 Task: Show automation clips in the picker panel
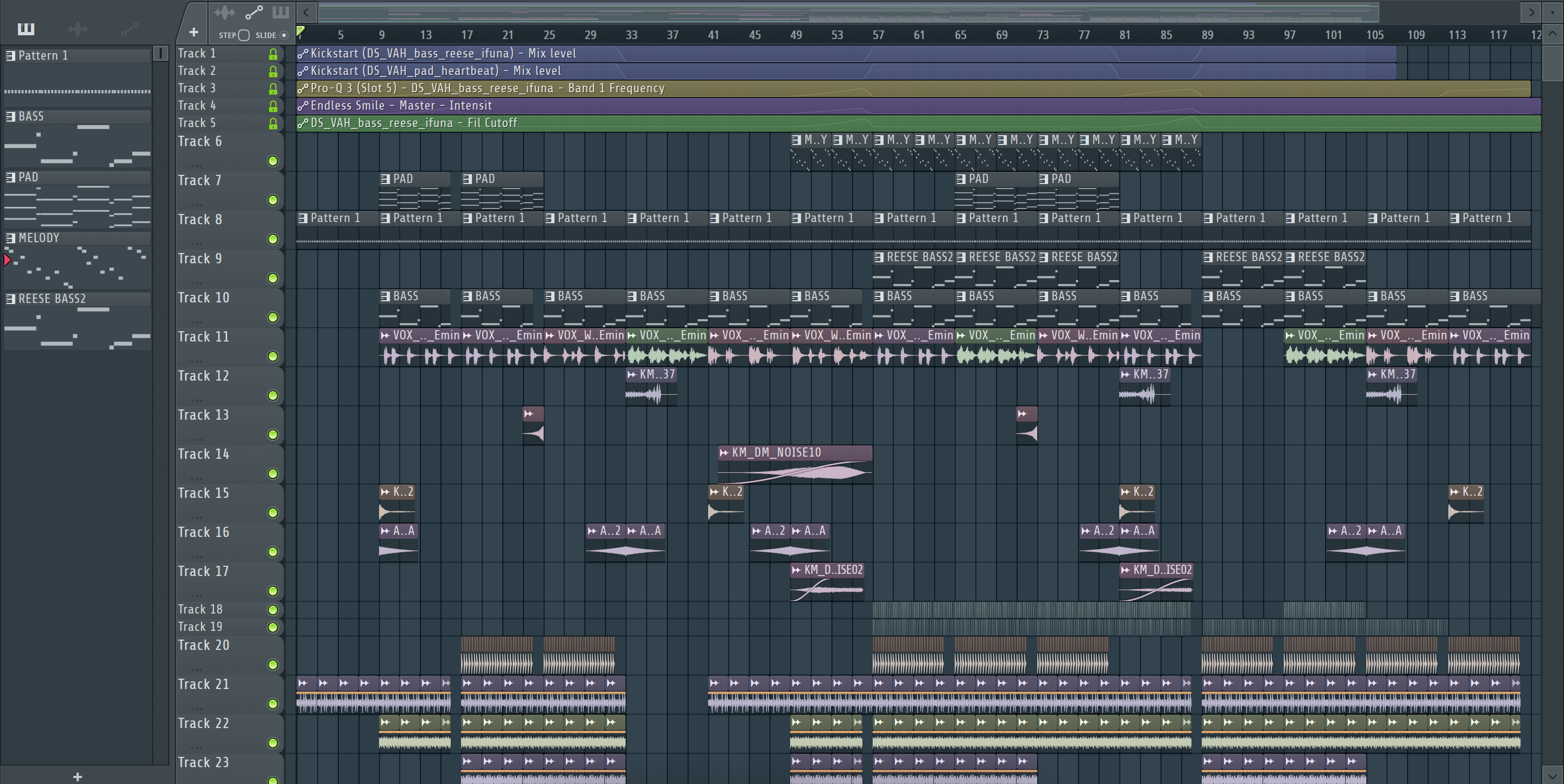point(129,29)
